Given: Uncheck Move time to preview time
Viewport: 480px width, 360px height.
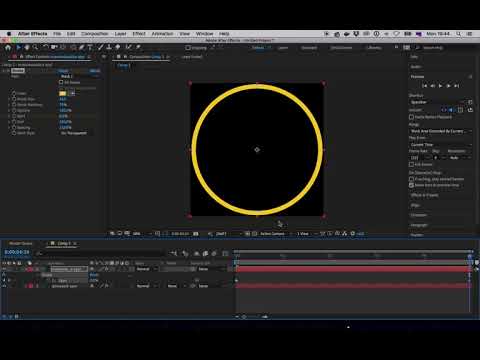Looking at the screenshot, I should (411, 185).
